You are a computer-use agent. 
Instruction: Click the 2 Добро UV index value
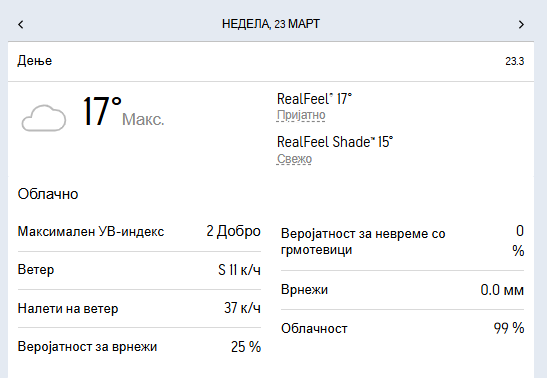point(233,232)
